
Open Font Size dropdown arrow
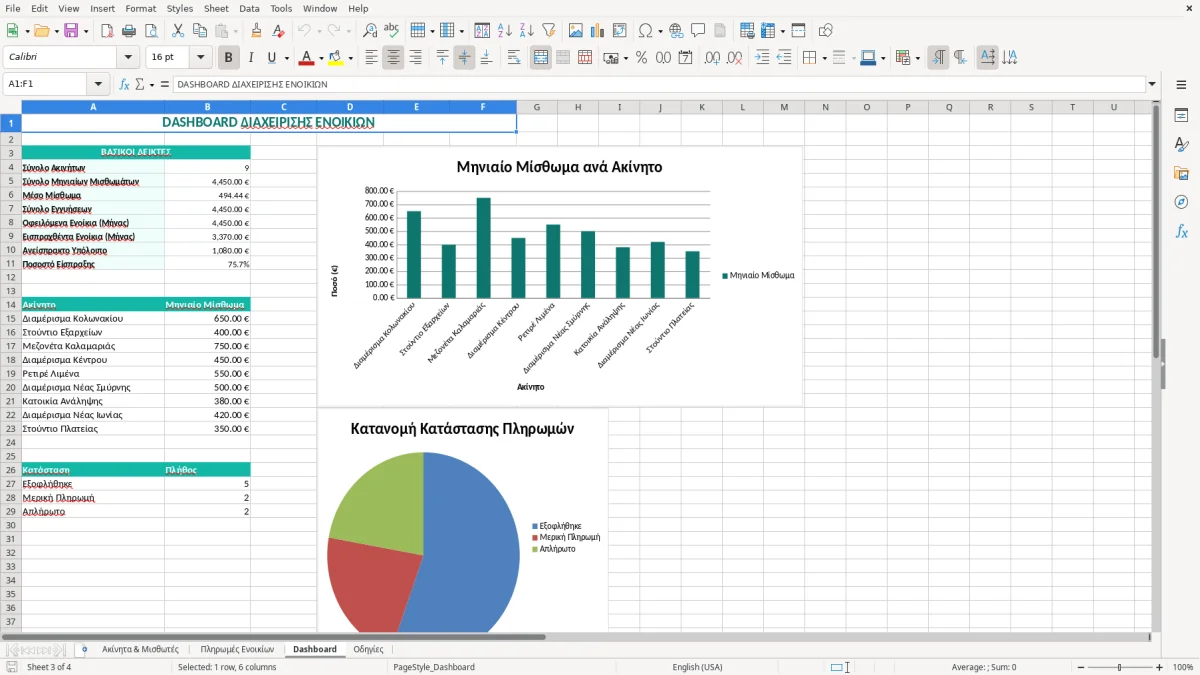(201, 58)
